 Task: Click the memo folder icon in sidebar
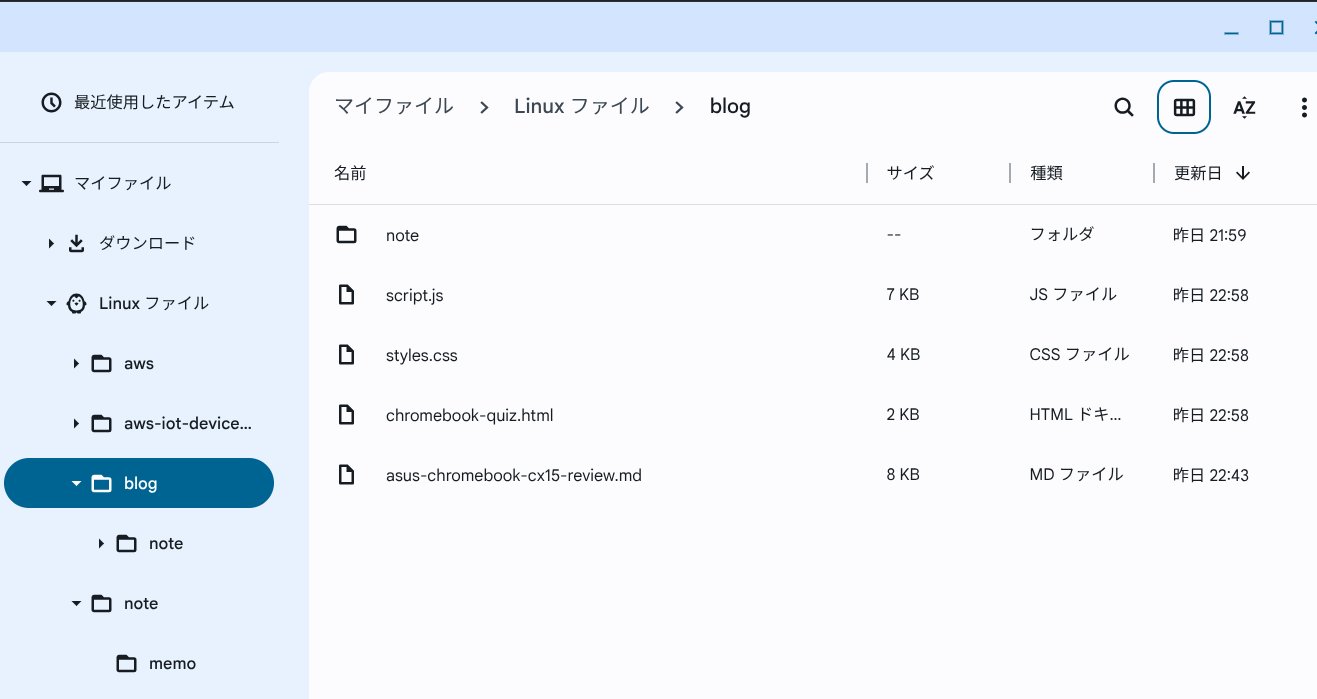[x=126, y=663]
